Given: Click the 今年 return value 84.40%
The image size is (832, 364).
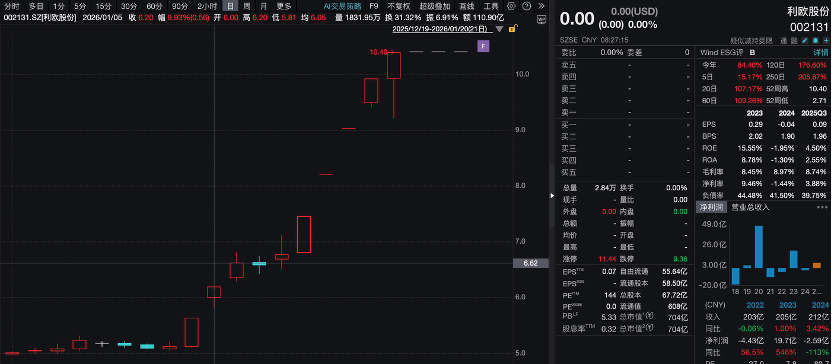Looking at the screenshot, I should [x=749, y=65].
